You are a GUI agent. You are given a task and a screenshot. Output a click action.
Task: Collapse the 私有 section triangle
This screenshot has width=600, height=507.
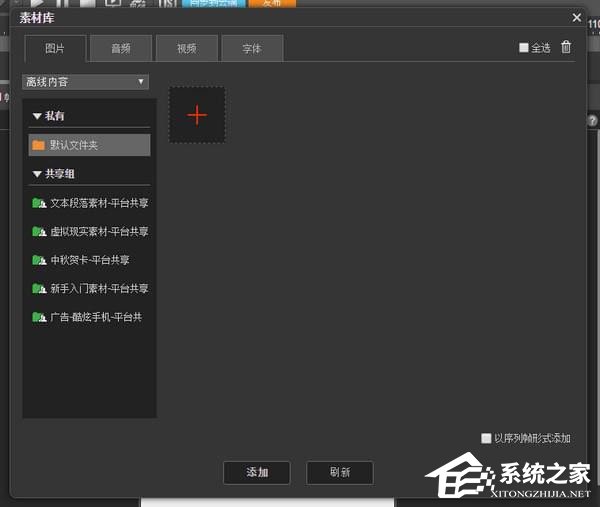point(37,116)
